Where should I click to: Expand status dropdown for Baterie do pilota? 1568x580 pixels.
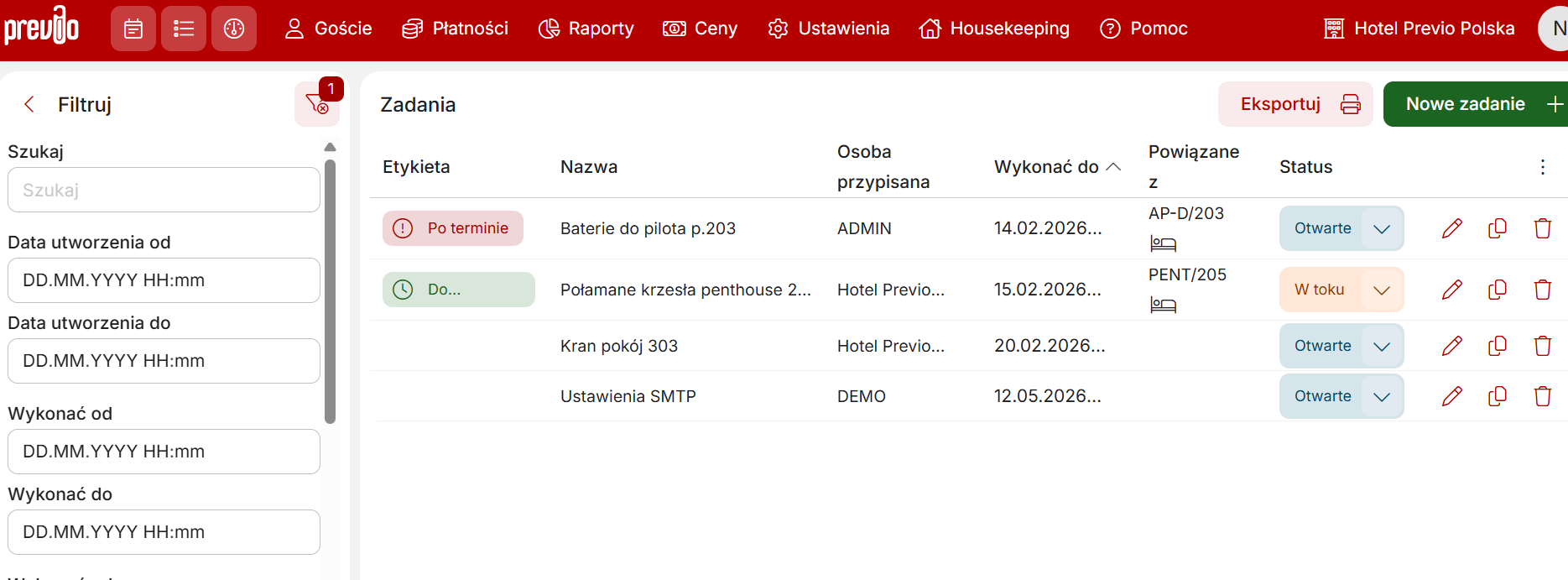pyautogui.click(x=1382, y=228)
